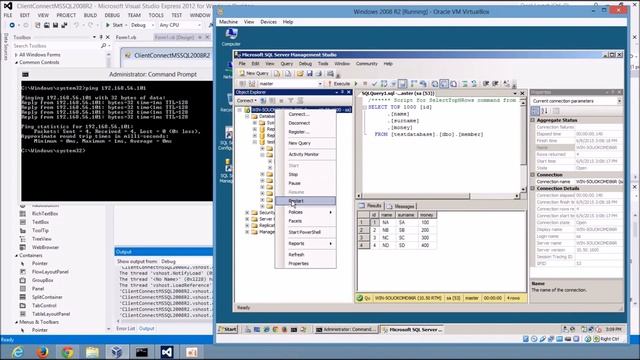Click the Debug play arrow beside Execute

pos(356,84)
